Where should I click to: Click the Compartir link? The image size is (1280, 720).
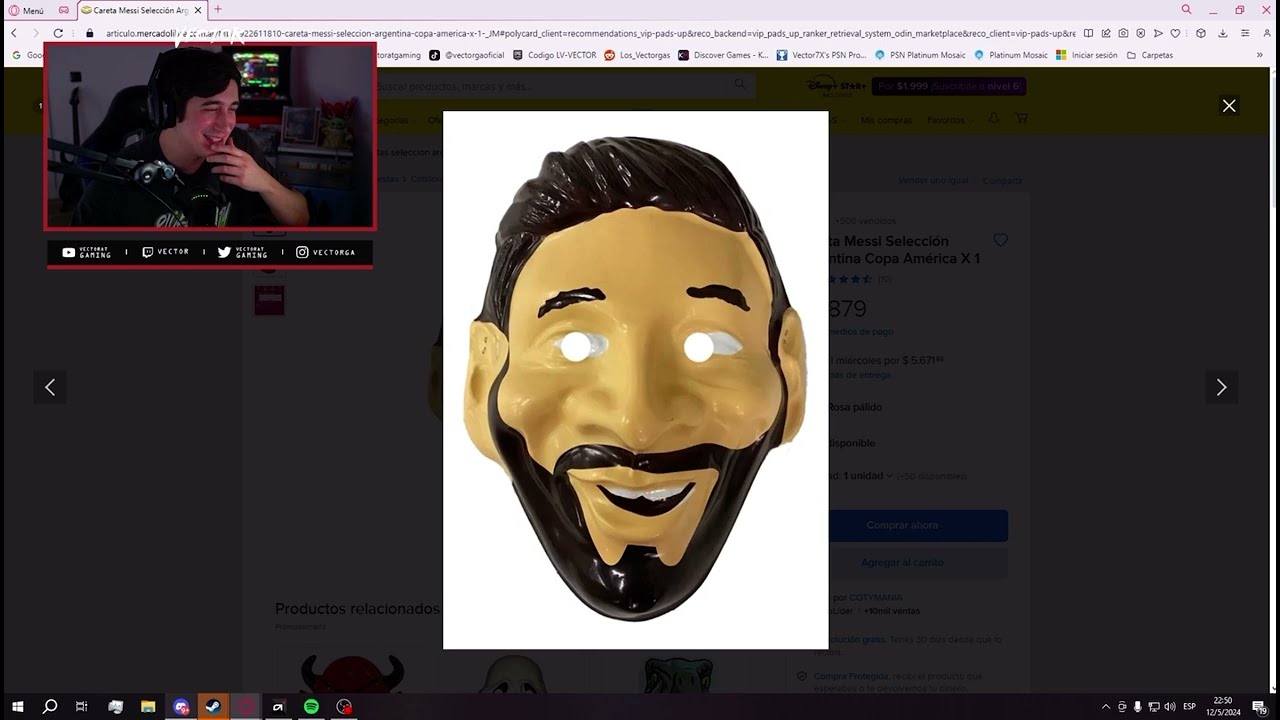click(1002, 180)
